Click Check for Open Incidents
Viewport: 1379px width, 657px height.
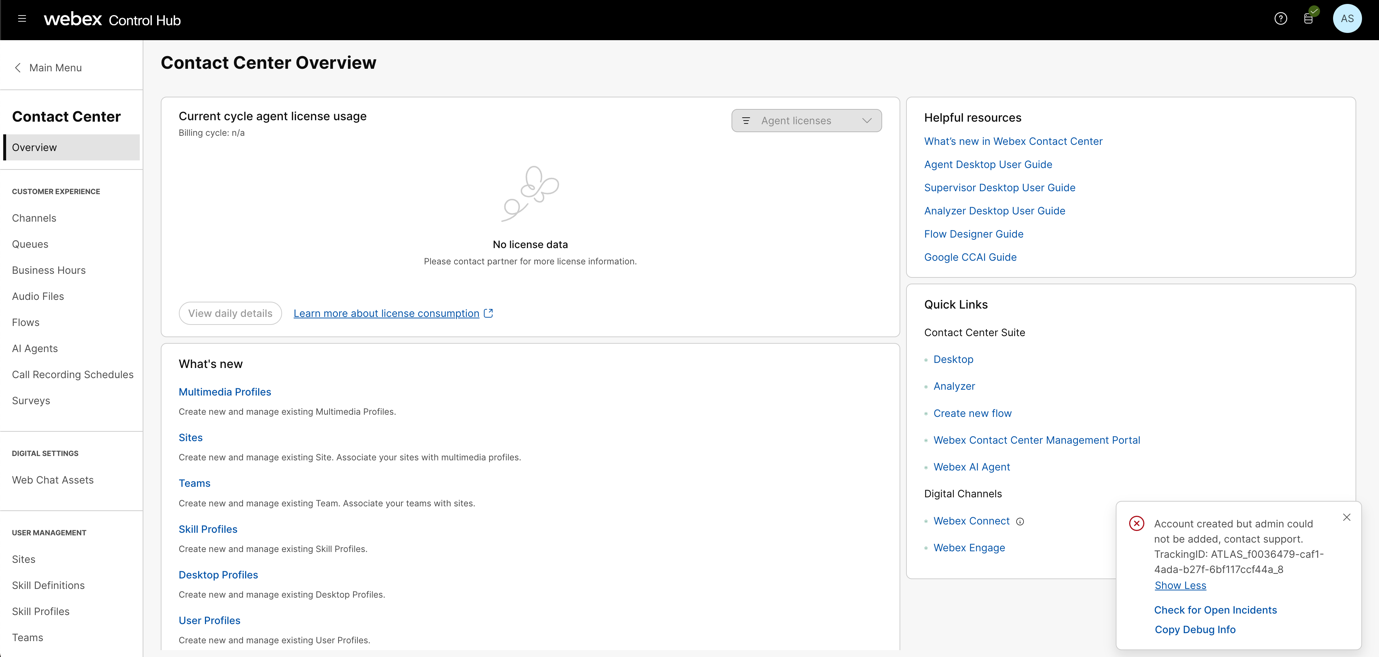[x=1215, y=610]
